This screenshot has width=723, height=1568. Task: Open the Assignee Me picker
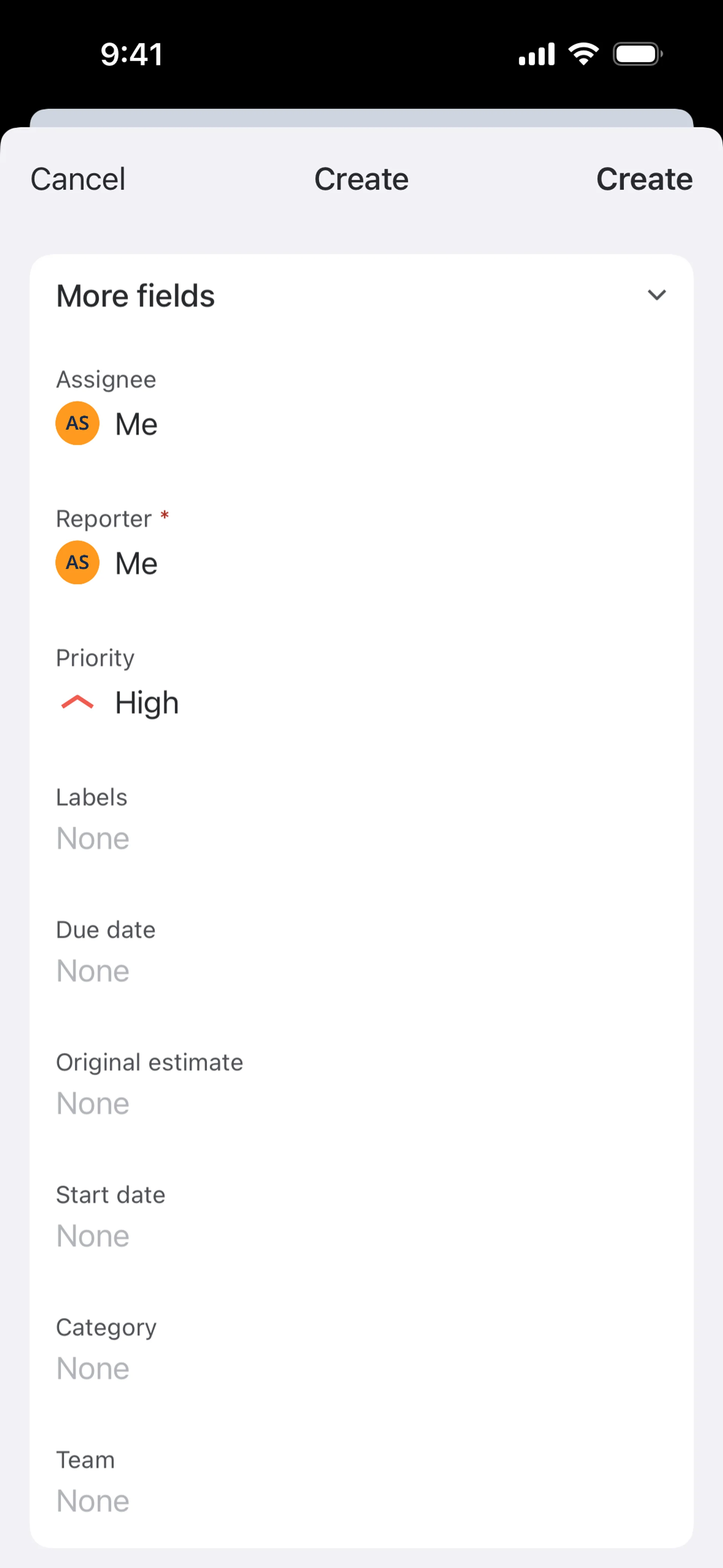136,424
